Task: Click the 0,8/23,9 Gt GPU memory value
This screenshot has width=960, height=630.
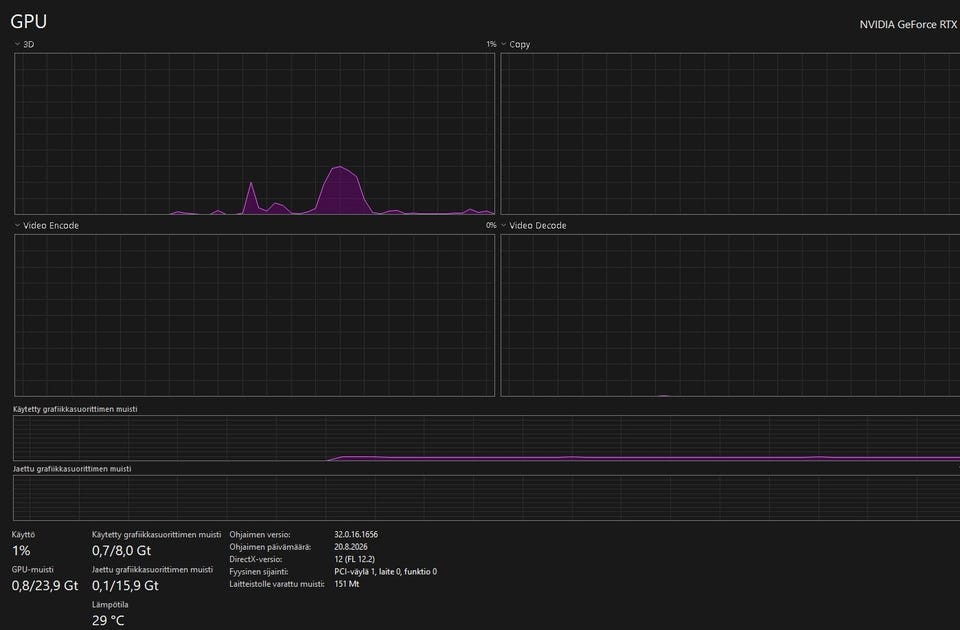Action: point(45,585)
